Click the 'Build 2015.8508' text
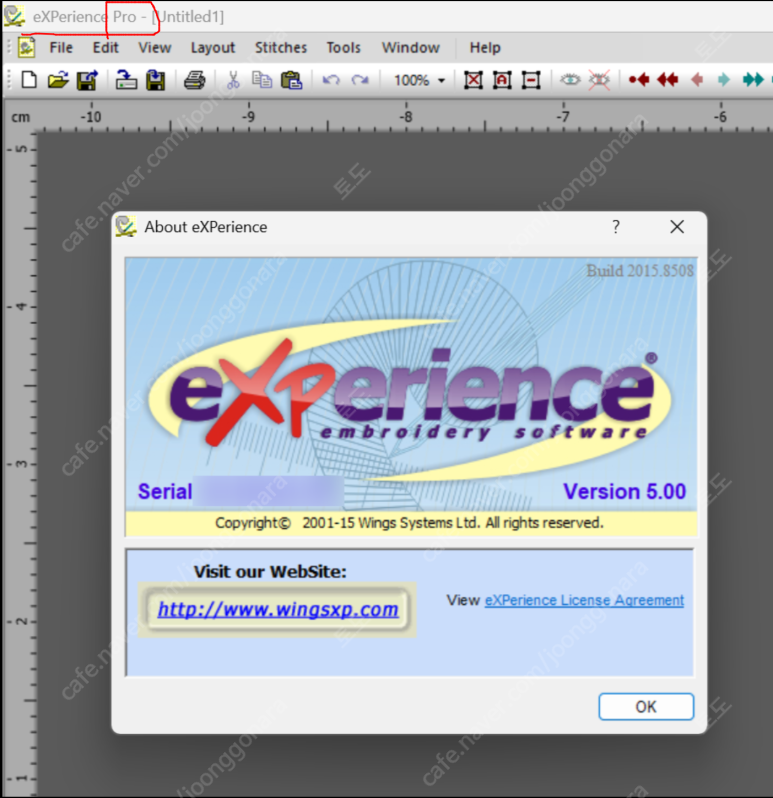Screen dimensions: 773x798 click(640, 271)
